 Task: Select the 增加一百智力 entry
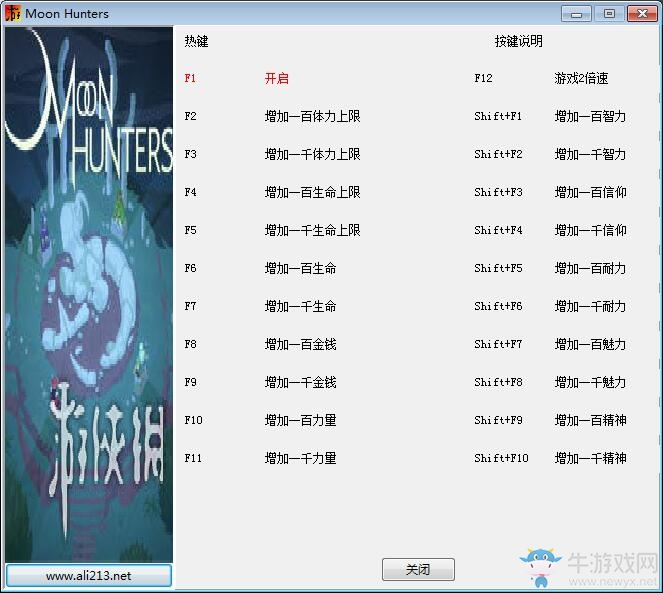coord(590,116)
